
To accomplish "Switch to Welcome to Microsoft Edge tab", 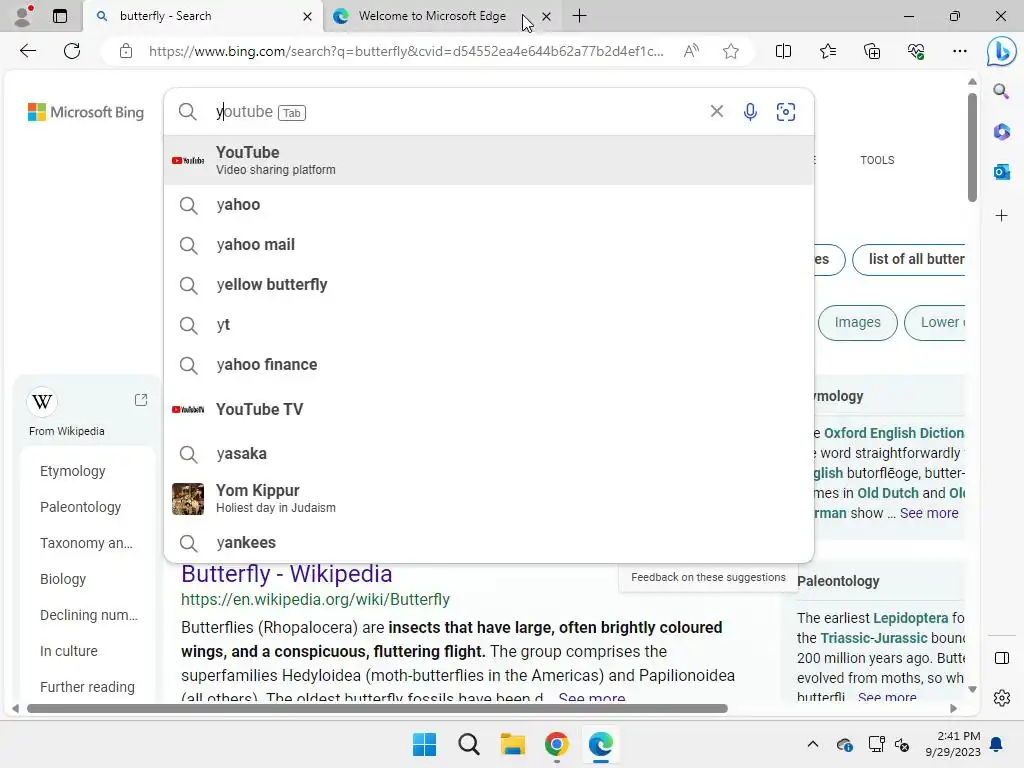I will pos(432,16).
